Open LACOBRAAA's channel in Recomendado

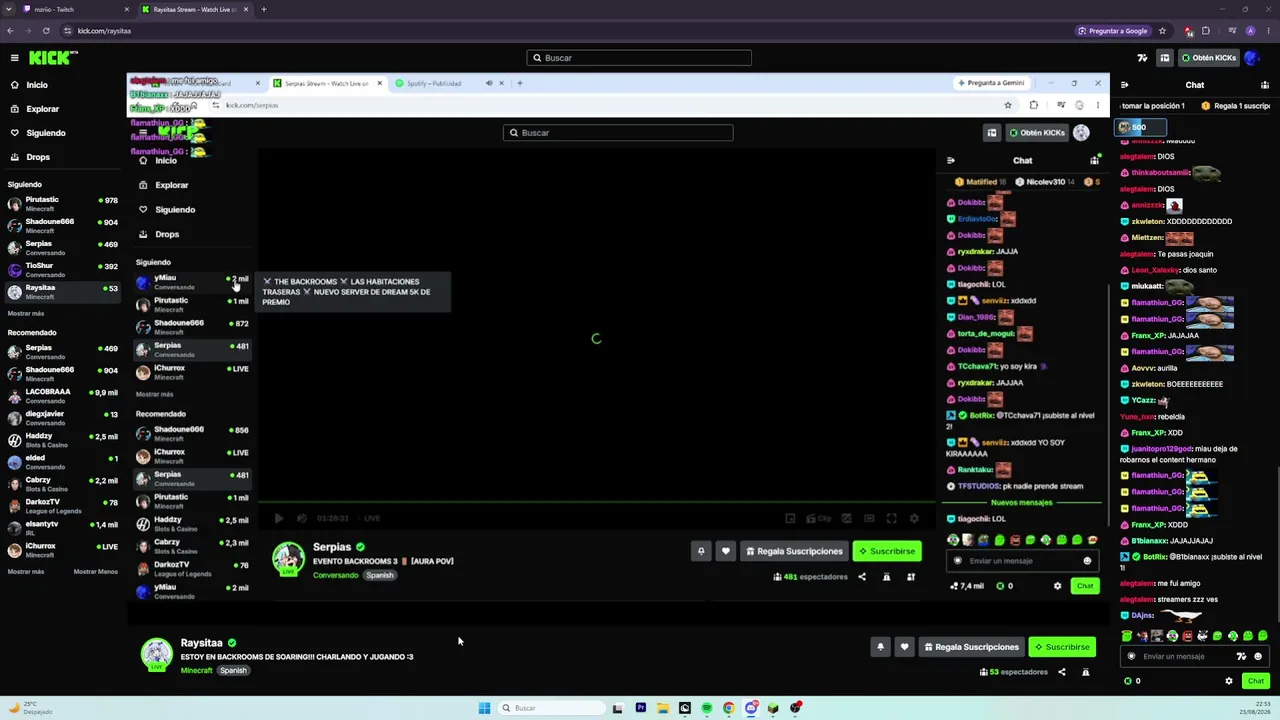coord(61,395)
